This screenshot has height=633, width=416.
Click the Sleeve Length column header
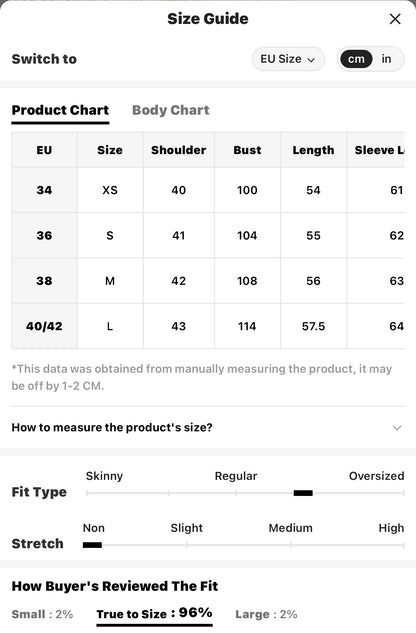point(379,150)
